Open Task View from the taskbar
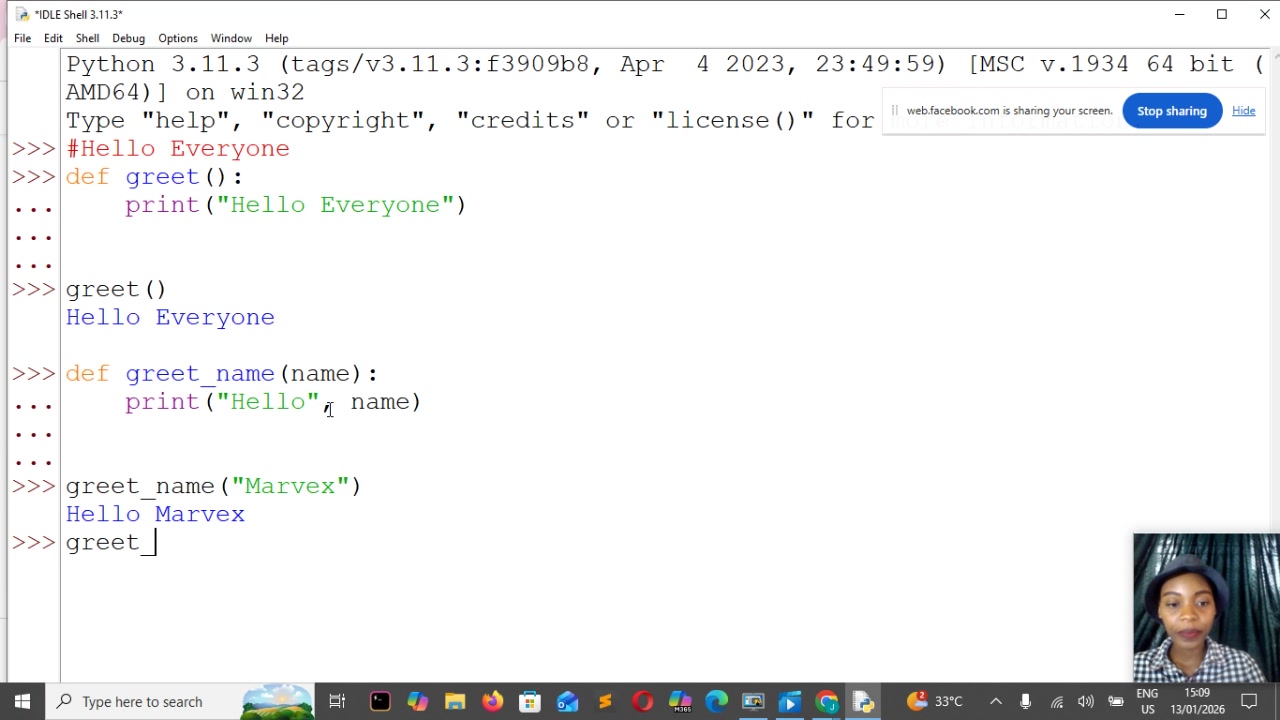 point(337,701)
